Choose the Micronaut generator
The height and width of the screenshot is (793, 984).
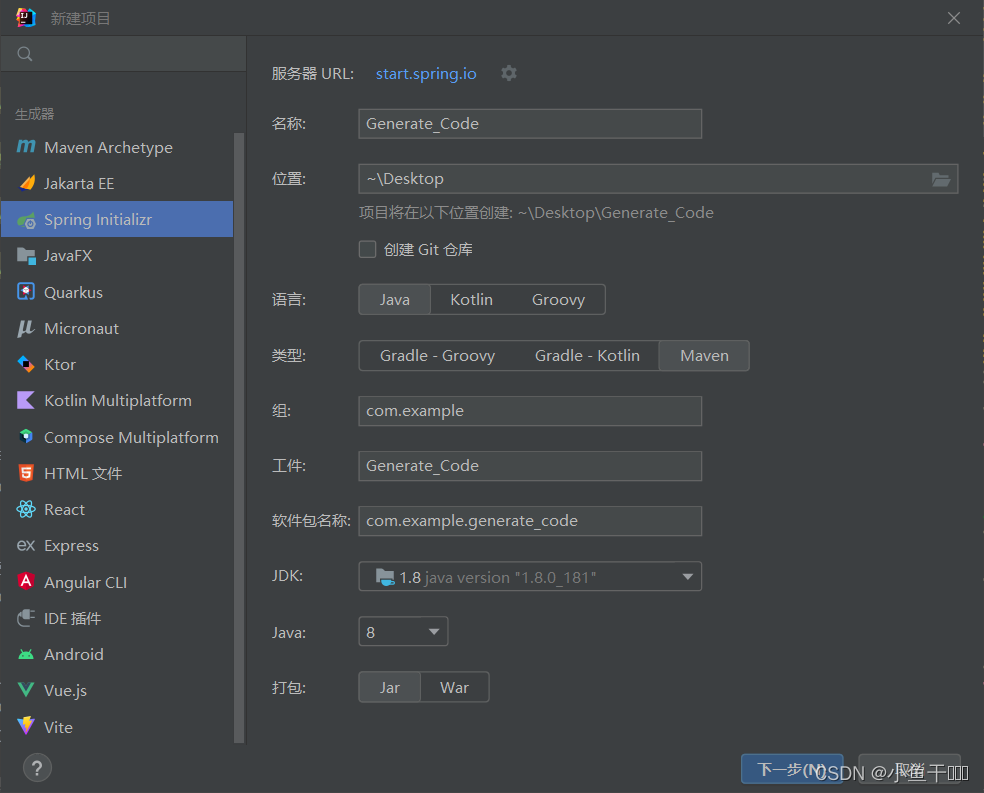(89, 328)
